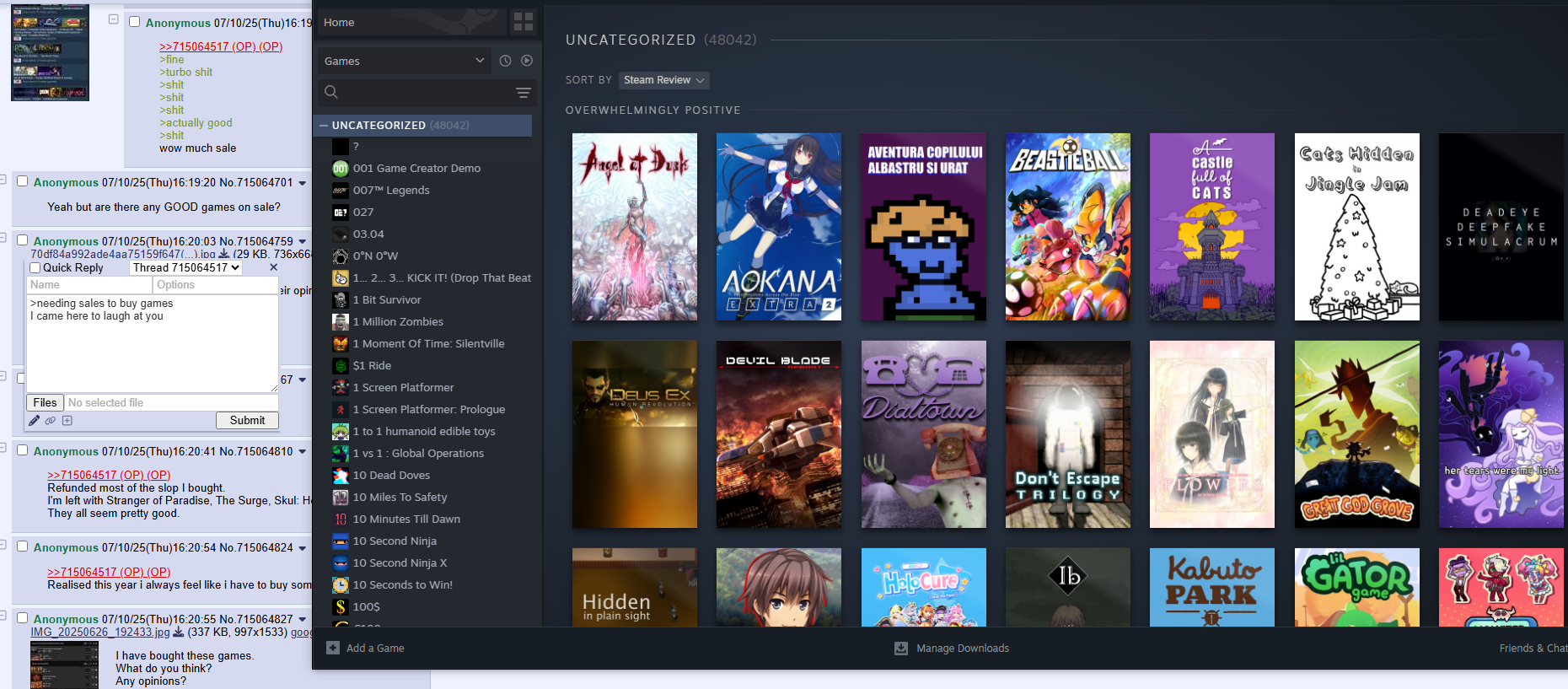Click the Quick Reply Options field
Image resolution: width=1568 pixels, height=689 pixels.
click(216, 285)
